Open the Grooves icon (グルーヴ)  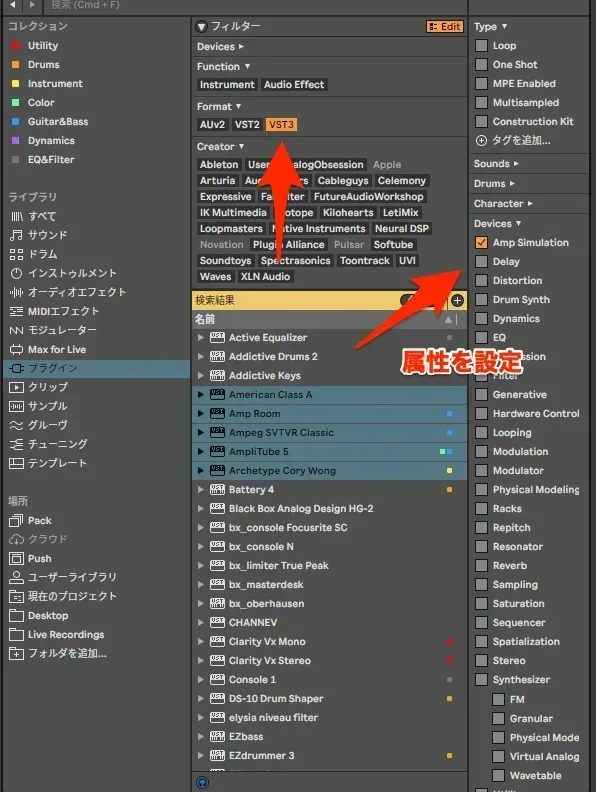pyautogui.click(x=16, y=425)
